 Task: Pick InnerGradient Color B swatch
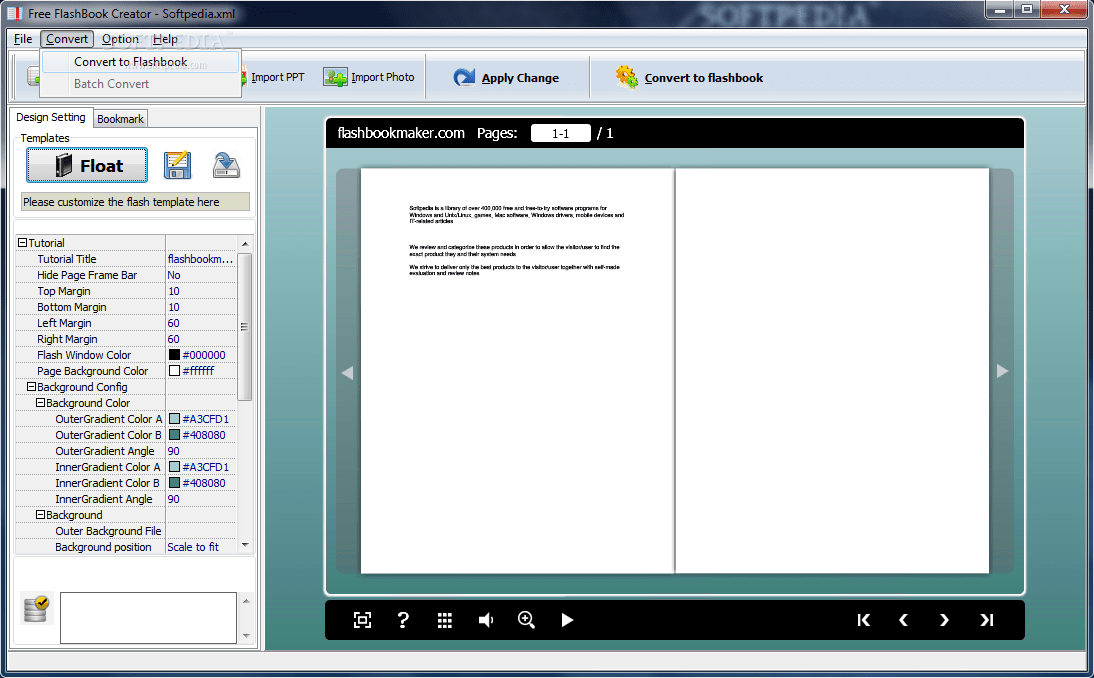[174, 483]
